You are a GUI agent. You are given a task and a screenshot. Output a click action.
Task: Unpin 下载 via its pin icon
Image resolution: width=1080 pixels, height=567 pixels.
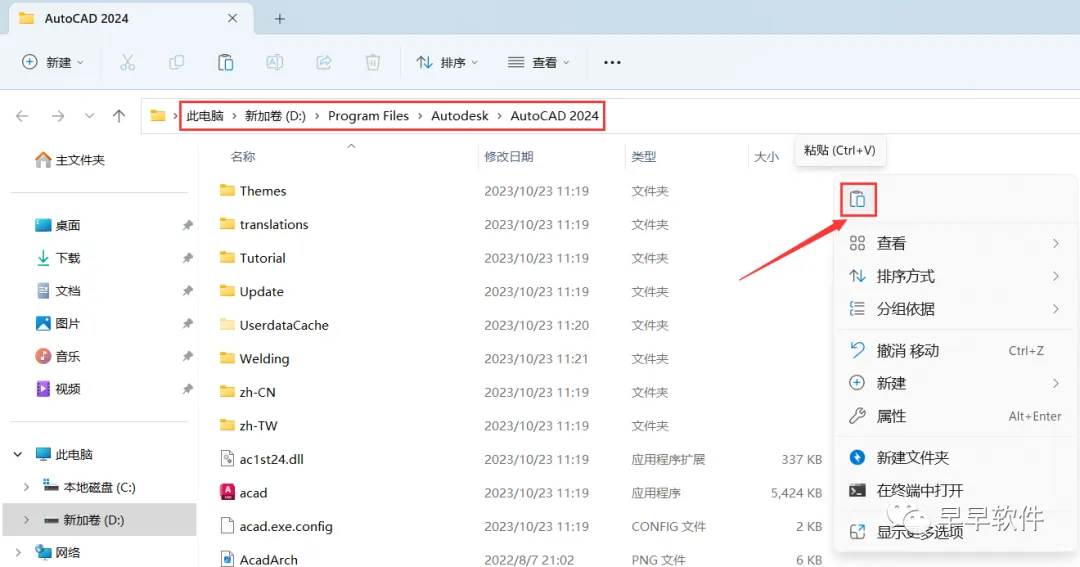click(x=187, y=258)
